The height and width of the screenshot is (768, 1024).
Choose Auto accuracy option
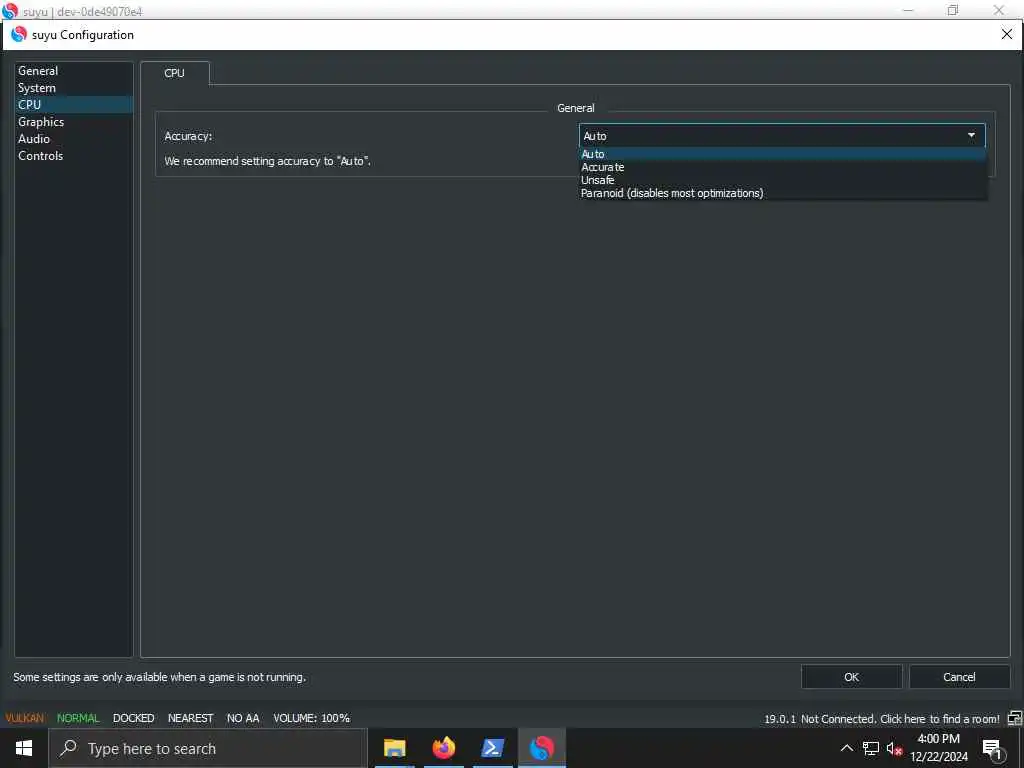coord(782,154)
